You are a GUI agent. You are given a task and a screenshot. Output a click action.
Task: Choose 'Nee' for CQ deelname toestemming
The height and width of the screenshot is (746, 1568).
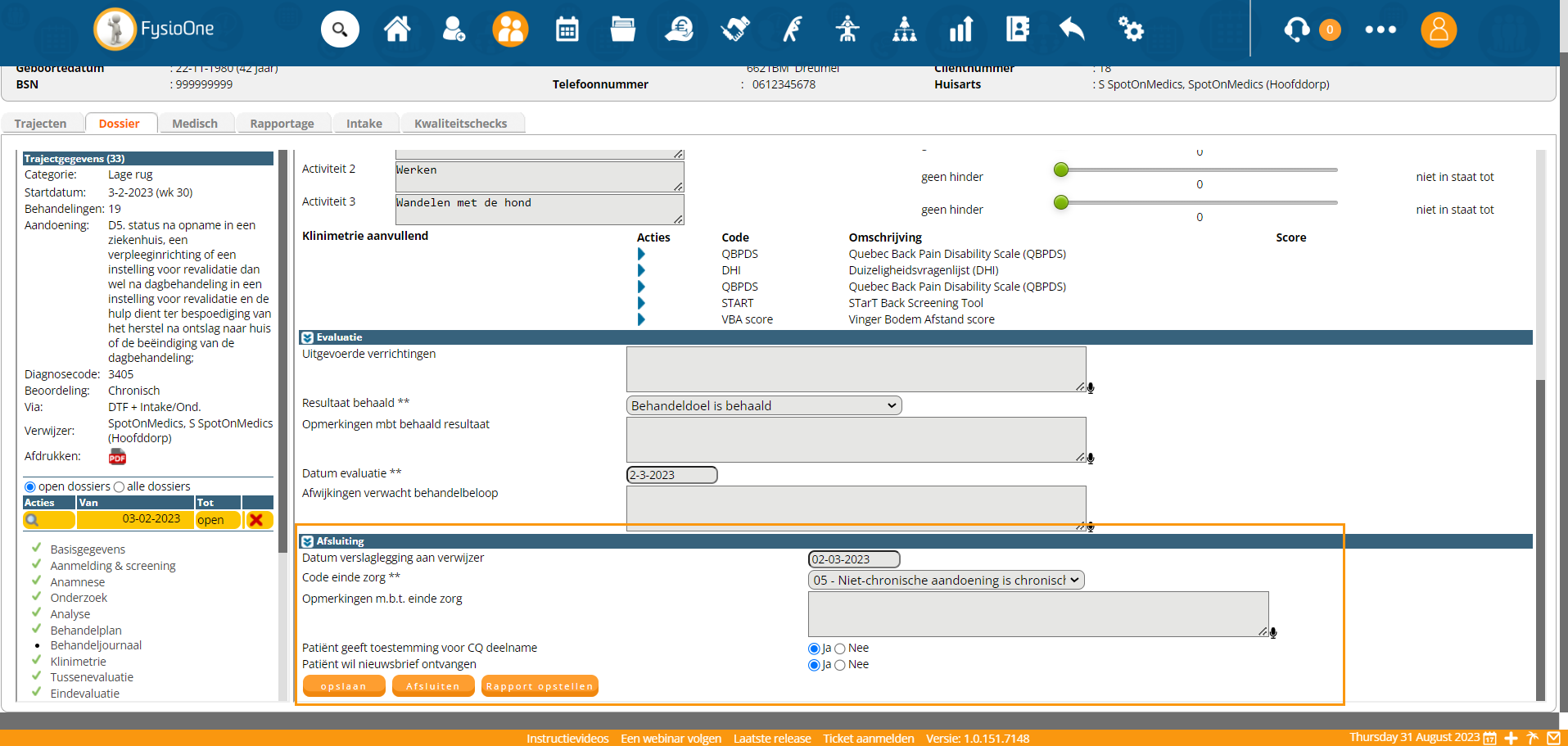coord(840,649)
